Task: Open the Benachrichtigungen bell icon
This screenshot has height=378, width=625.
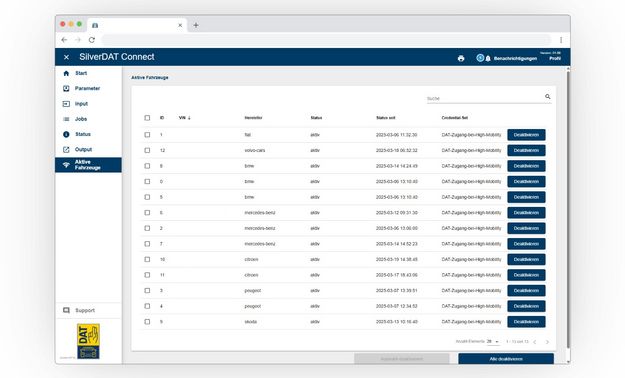Action: coord(488,58)
